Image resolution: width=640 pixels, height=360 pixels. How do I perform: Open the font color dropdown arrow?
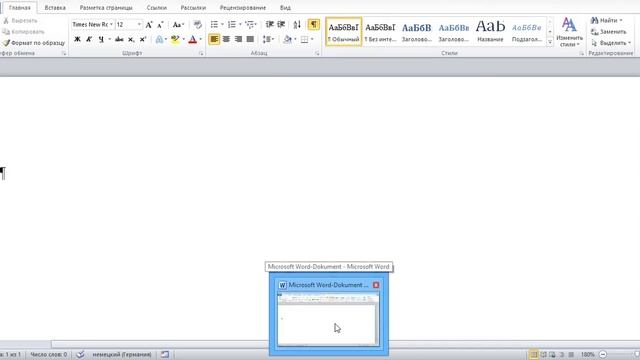(200, 39)
